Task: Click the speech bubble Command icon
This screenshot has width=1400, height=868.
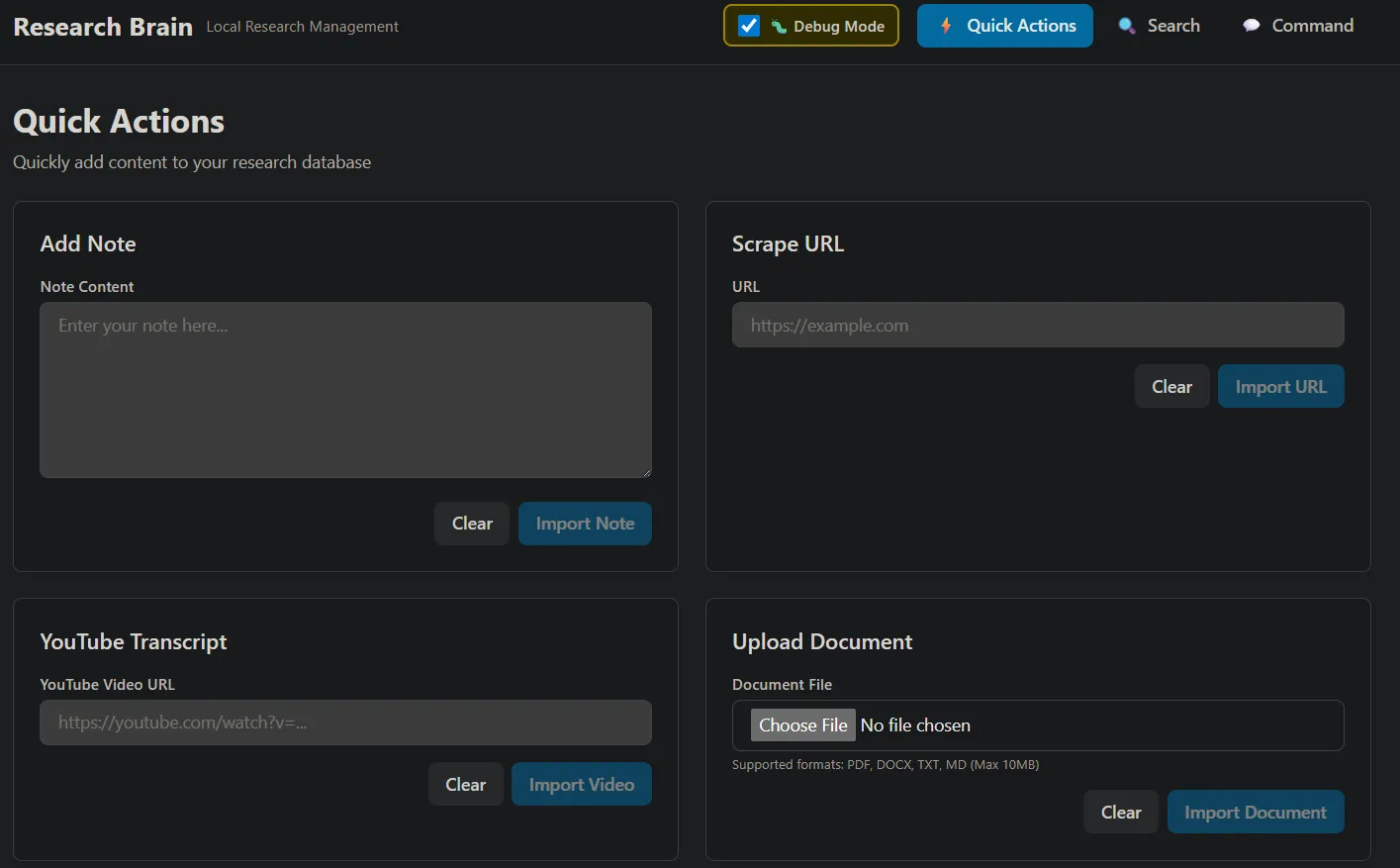Action: [x=1252, y=26]
